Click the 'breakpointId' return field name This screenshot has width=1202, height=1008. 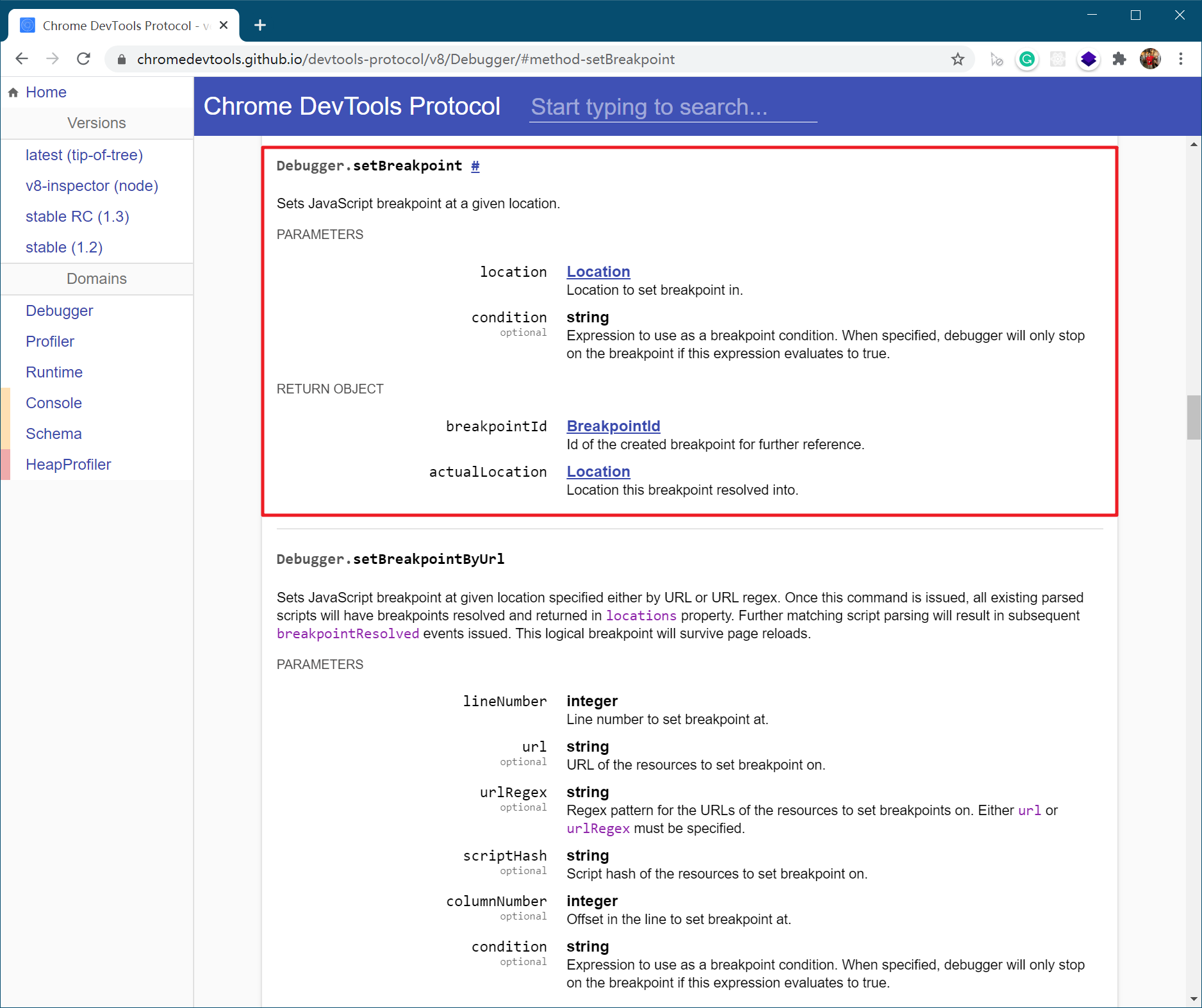(x=497, y=427)
